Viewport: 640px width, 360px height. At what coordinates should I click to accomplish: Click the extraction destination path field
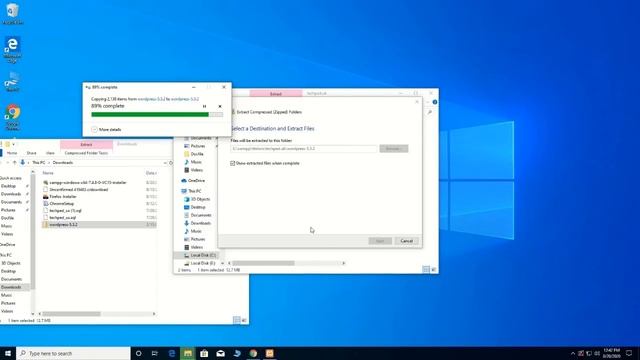click(x=303, y=149)
